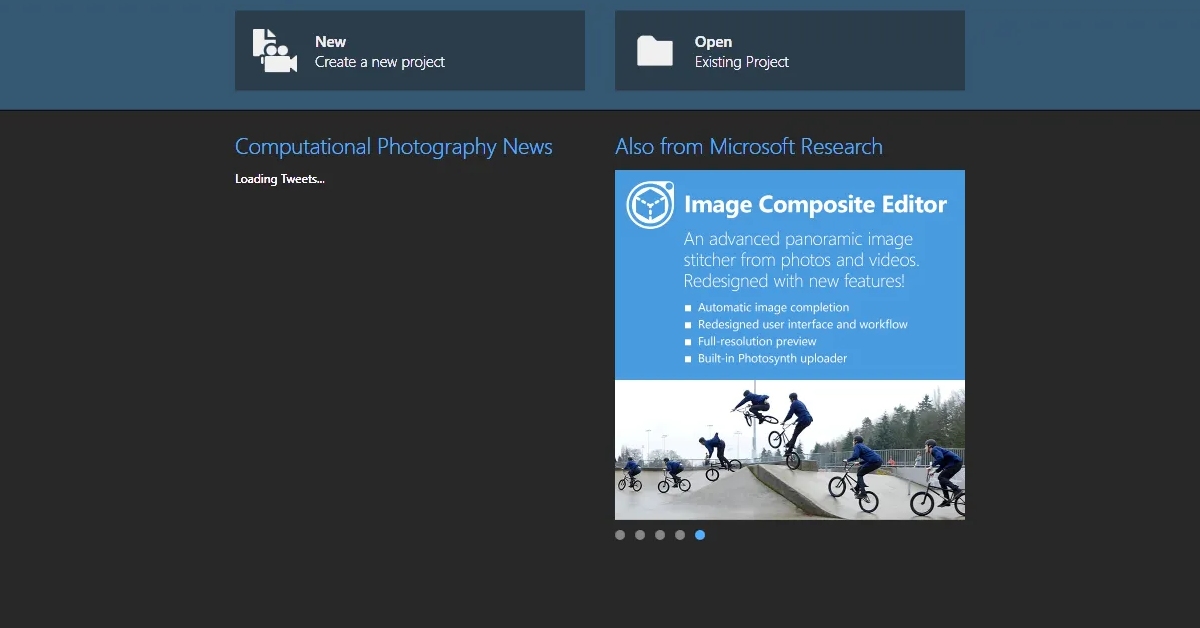Click the "Built-in Photosynth uploader" bullet

point(772,358)
